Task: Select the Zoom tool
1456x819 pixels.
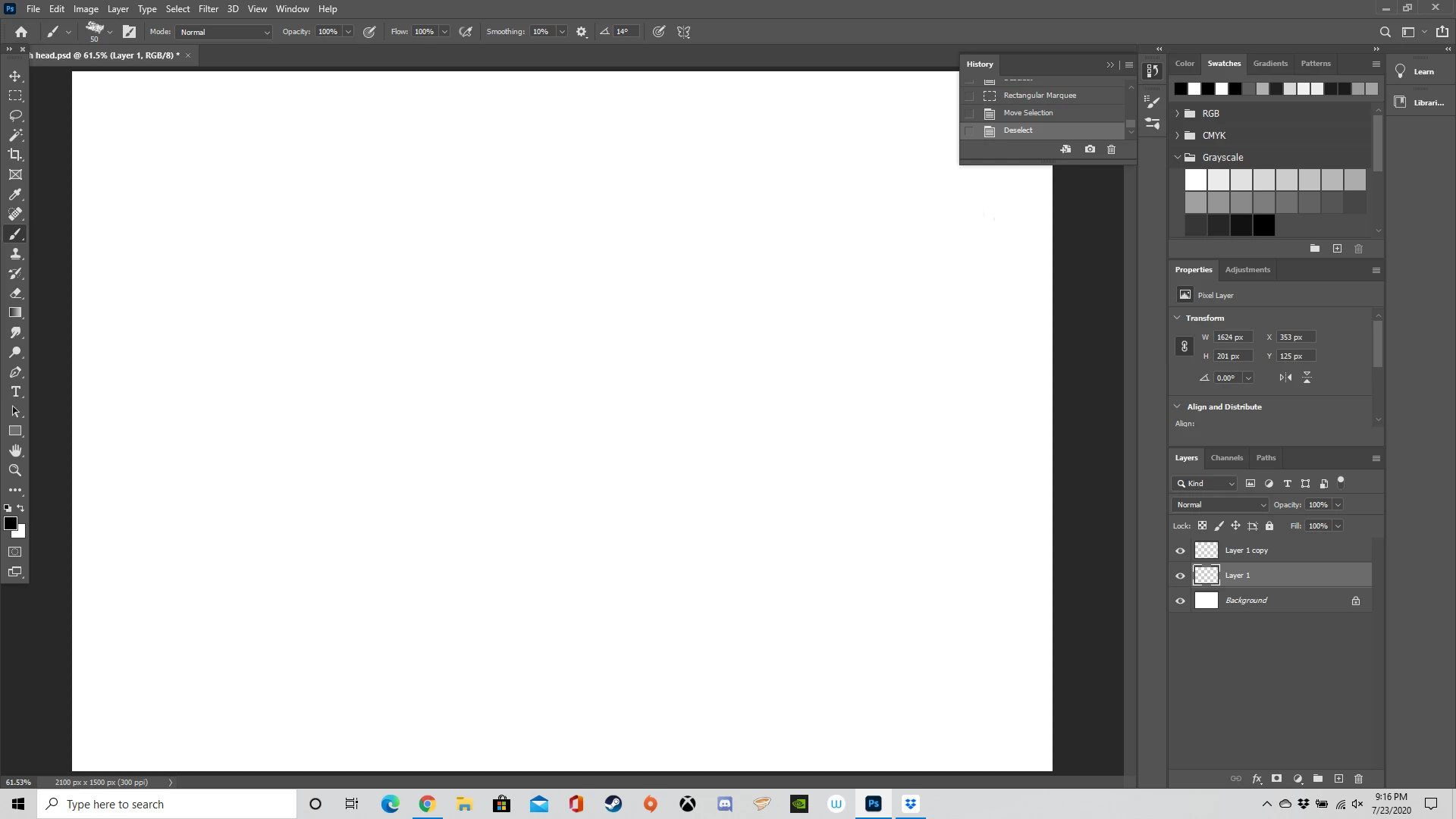Action: coord(15,470)
